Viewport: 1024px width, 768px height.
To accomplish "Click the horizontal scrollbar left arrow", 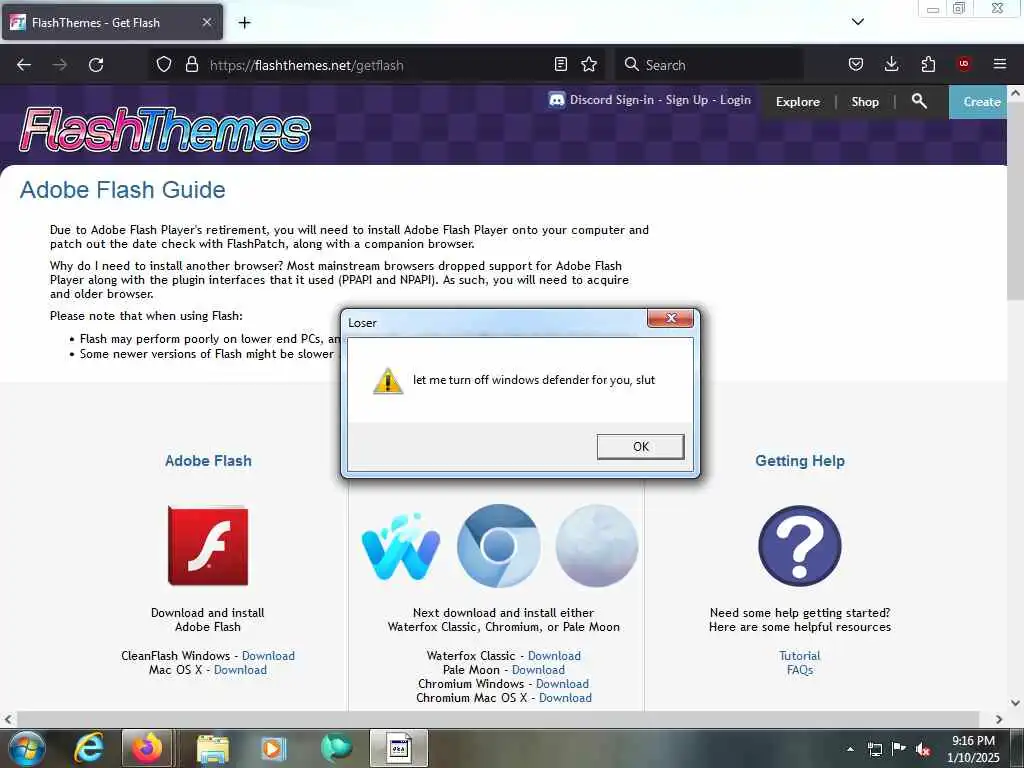I will (x=8, y=719).
